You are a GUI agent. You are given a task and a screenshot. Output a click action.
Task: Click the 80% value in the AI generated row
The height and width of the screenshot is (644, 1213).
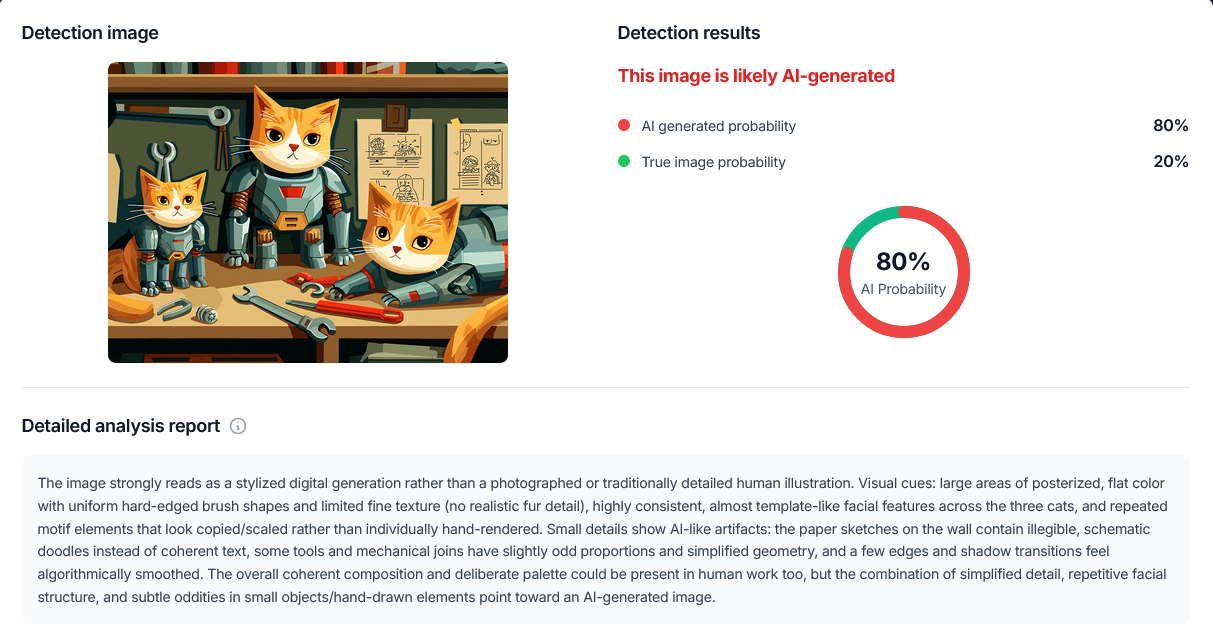click(x=1170, y=126)
